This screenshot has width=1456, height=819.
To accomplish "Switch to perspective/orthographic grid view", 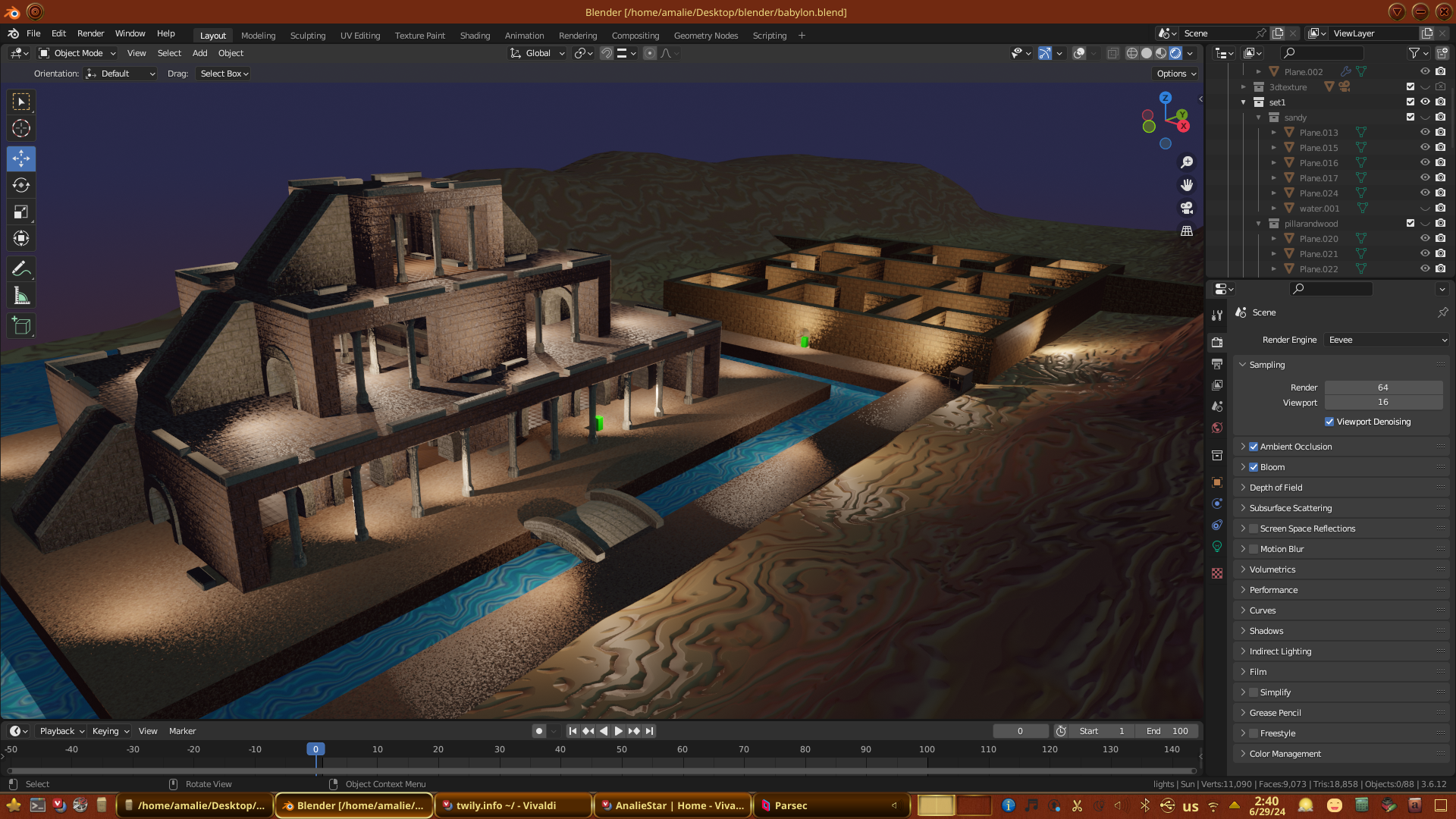I will [x=1187, y=231].
